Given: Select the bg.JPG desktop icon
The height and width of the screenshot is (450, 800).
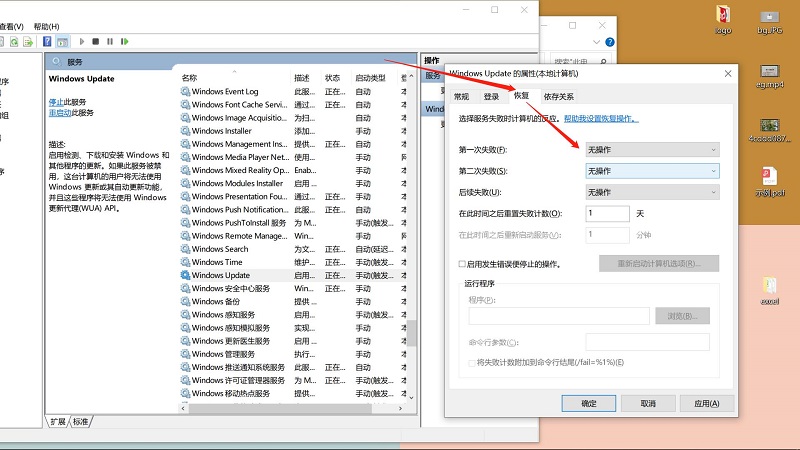Looking at the screenshot, I should pyautogui.click(x=769, y=22).
